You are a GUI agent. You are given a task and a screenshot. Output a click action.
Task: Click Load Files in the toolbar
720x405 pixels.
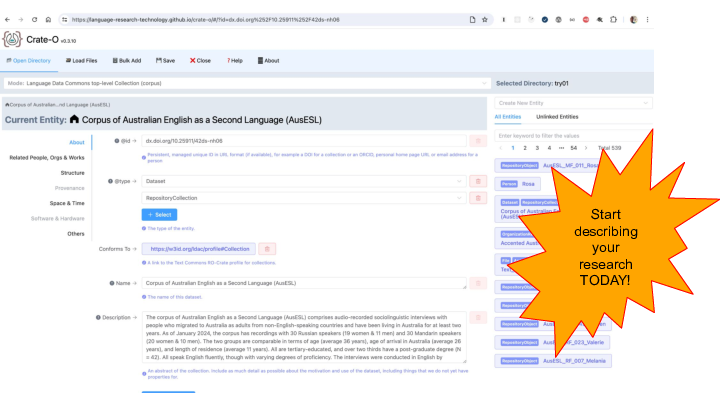[82, 61]
